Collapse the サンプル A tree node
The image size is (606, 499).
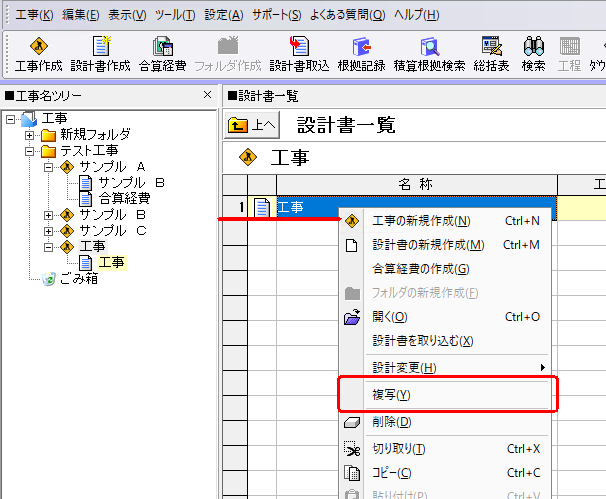point(48,167)
